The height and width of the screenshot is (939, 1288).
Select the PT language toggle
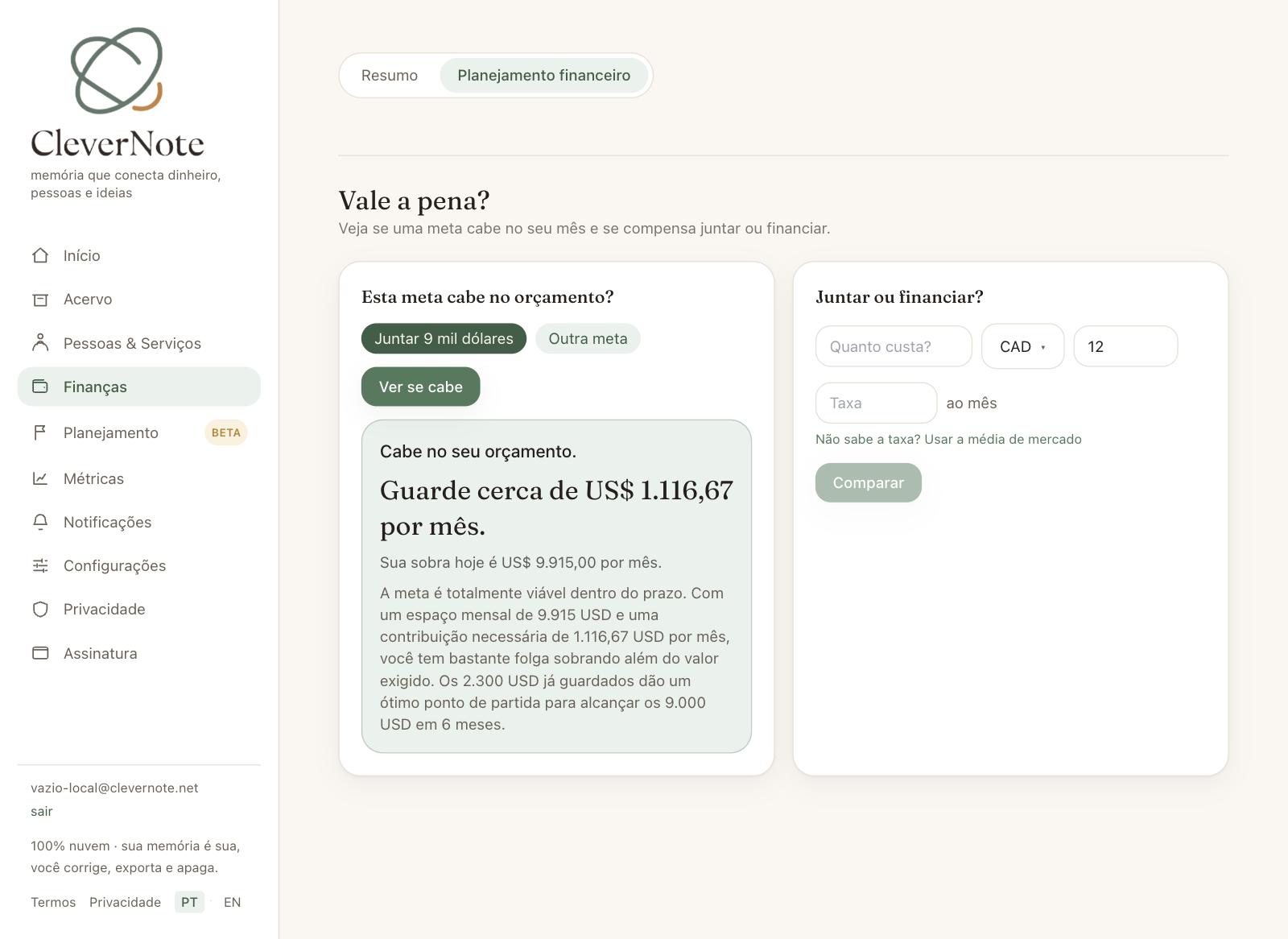(x=189, y=902)
